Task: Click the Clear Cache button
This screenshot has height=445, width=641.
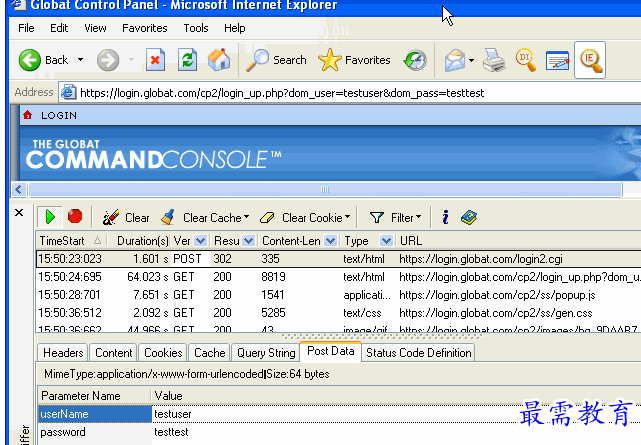Action: pyautogui.click(x=201, y=217)
